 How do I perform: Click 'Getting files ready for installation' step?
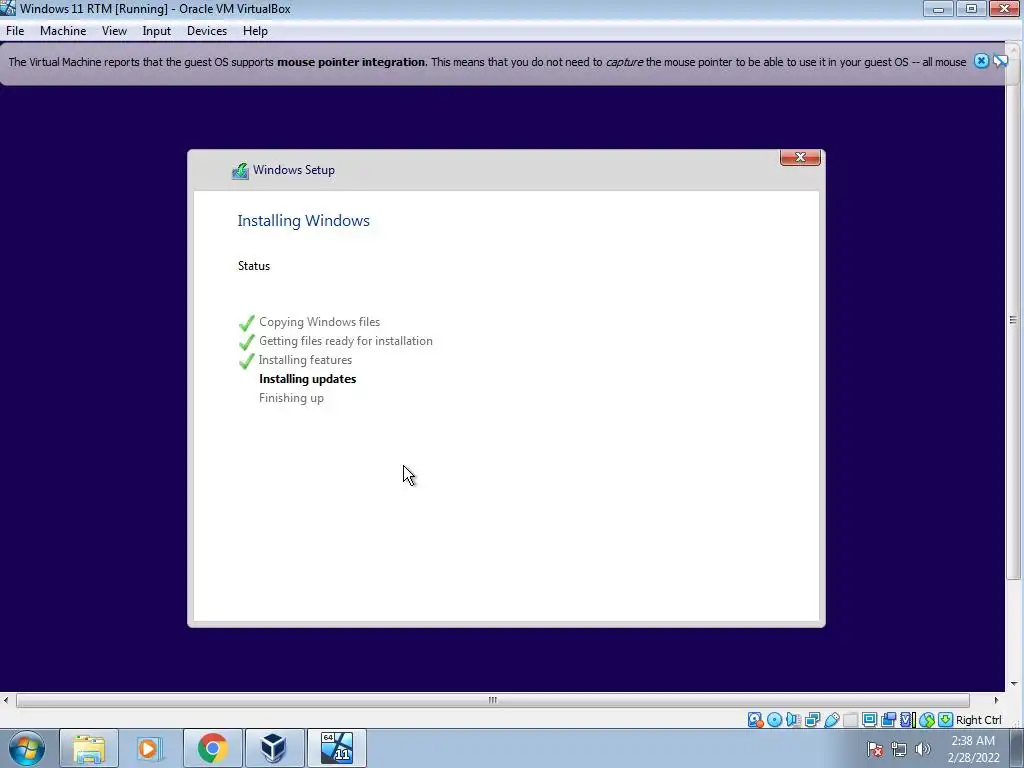pyautogui.click(x=345, y=341)
